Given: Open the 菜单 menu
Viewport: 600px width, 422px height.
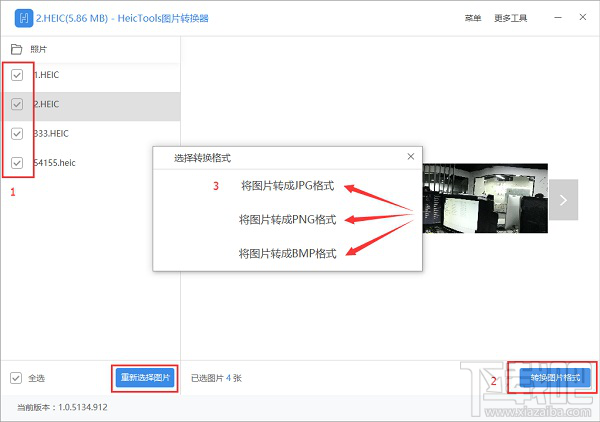Looking at the screenshot, I should pyautogui.click(x=473, y=18).
